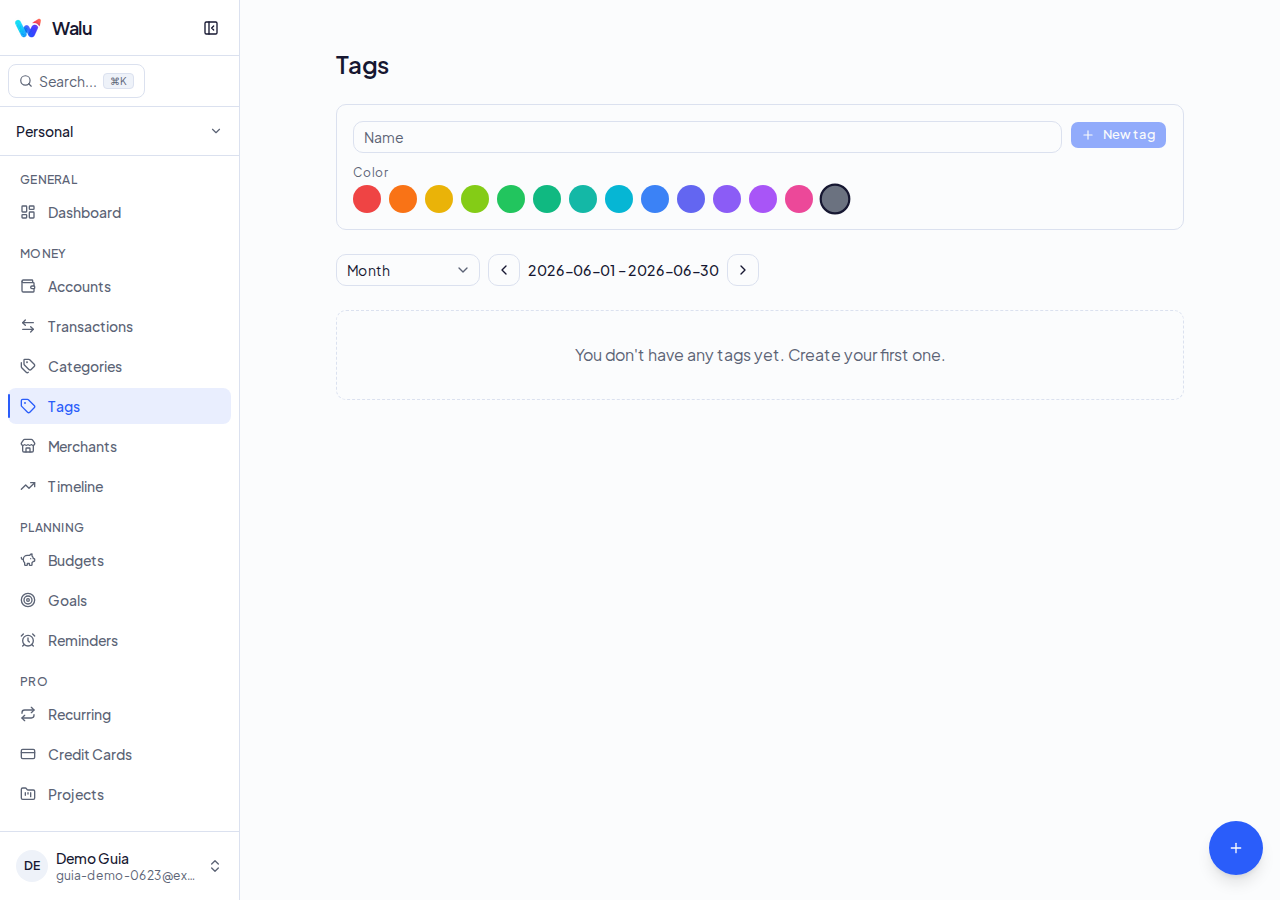Open Reminders from the sidebar
The width and height of the screenshot is (1280, 900).
click(119, 640)
